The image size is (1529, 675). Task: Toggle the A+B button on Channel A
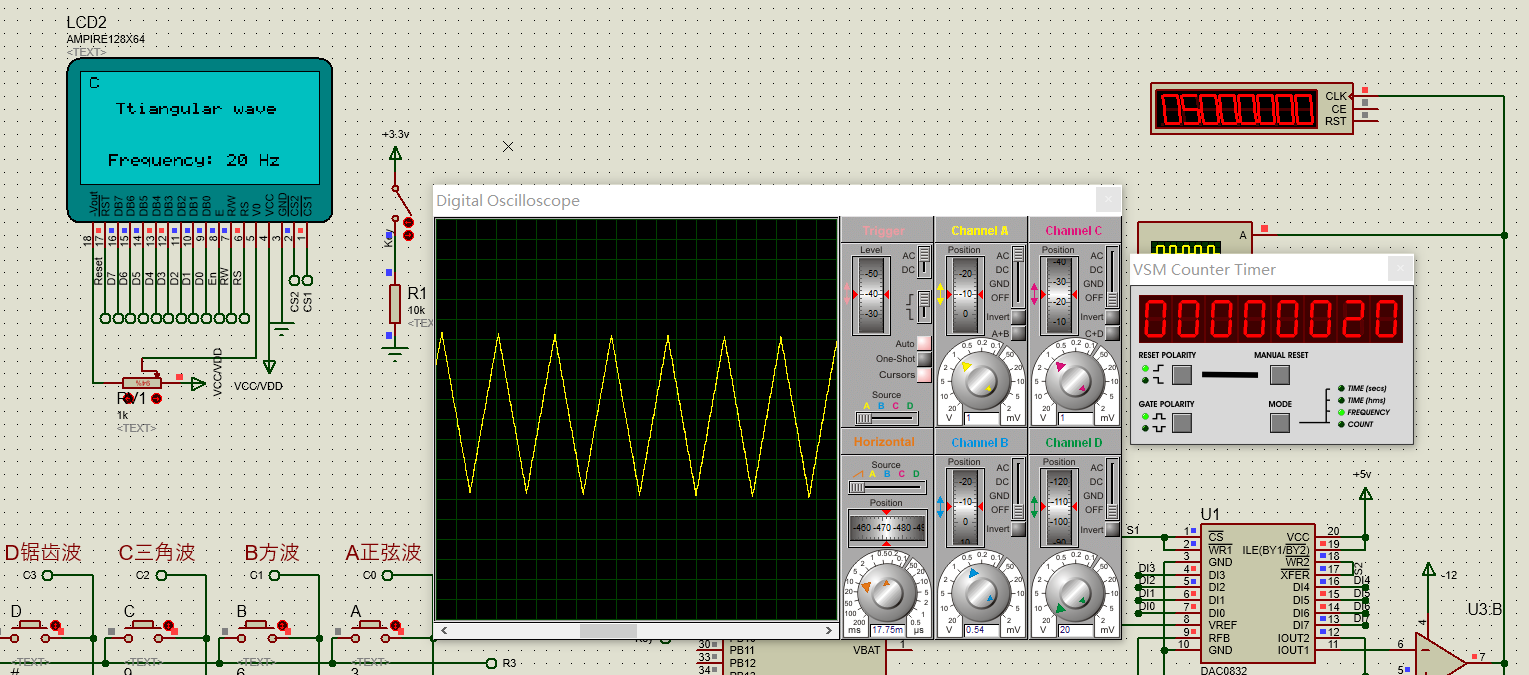[1018, 333]
